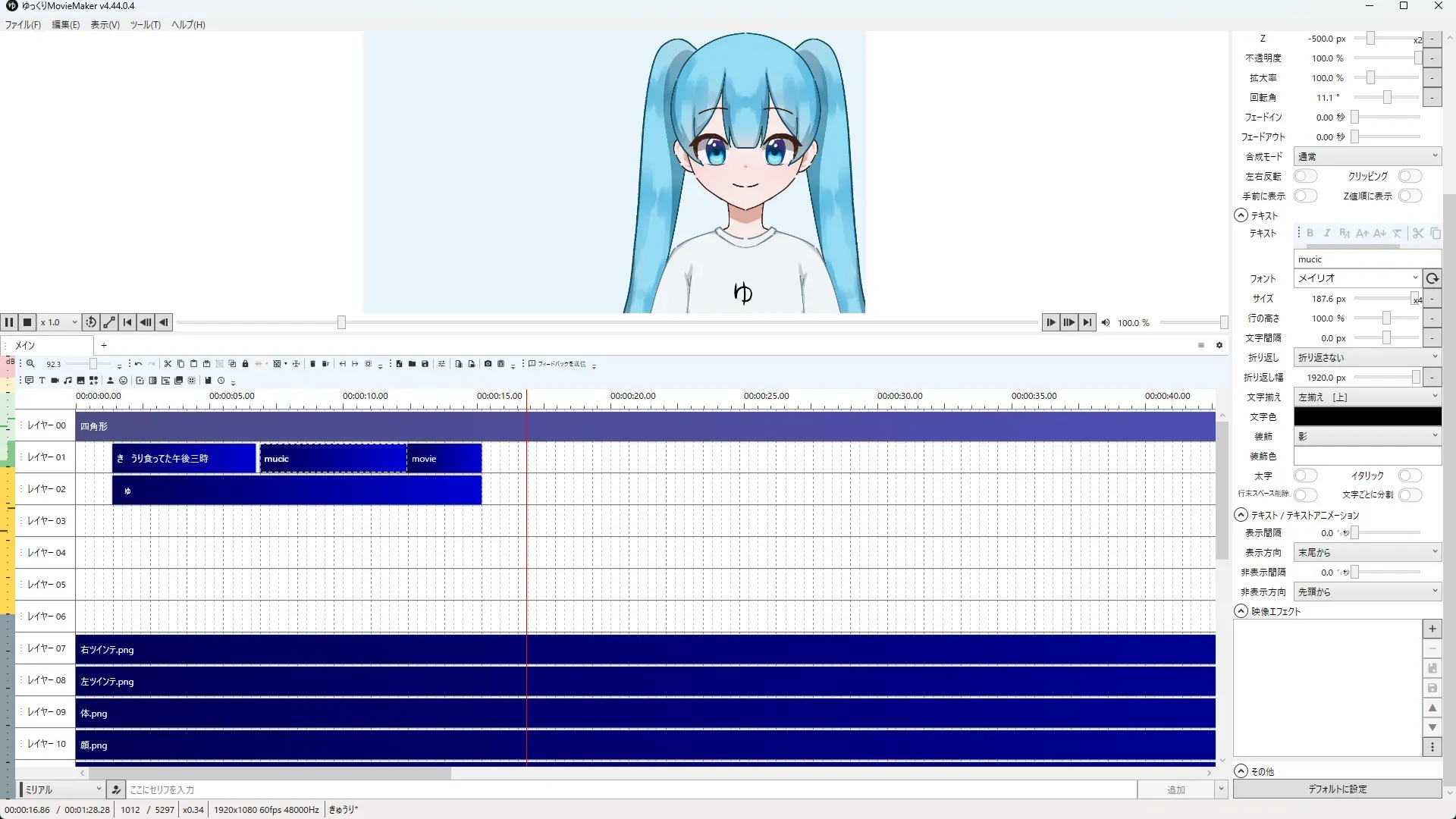Collapse the 映像エフェクト section
The height and width of the screenshot is (819, 1456).
coord(1241,611)
